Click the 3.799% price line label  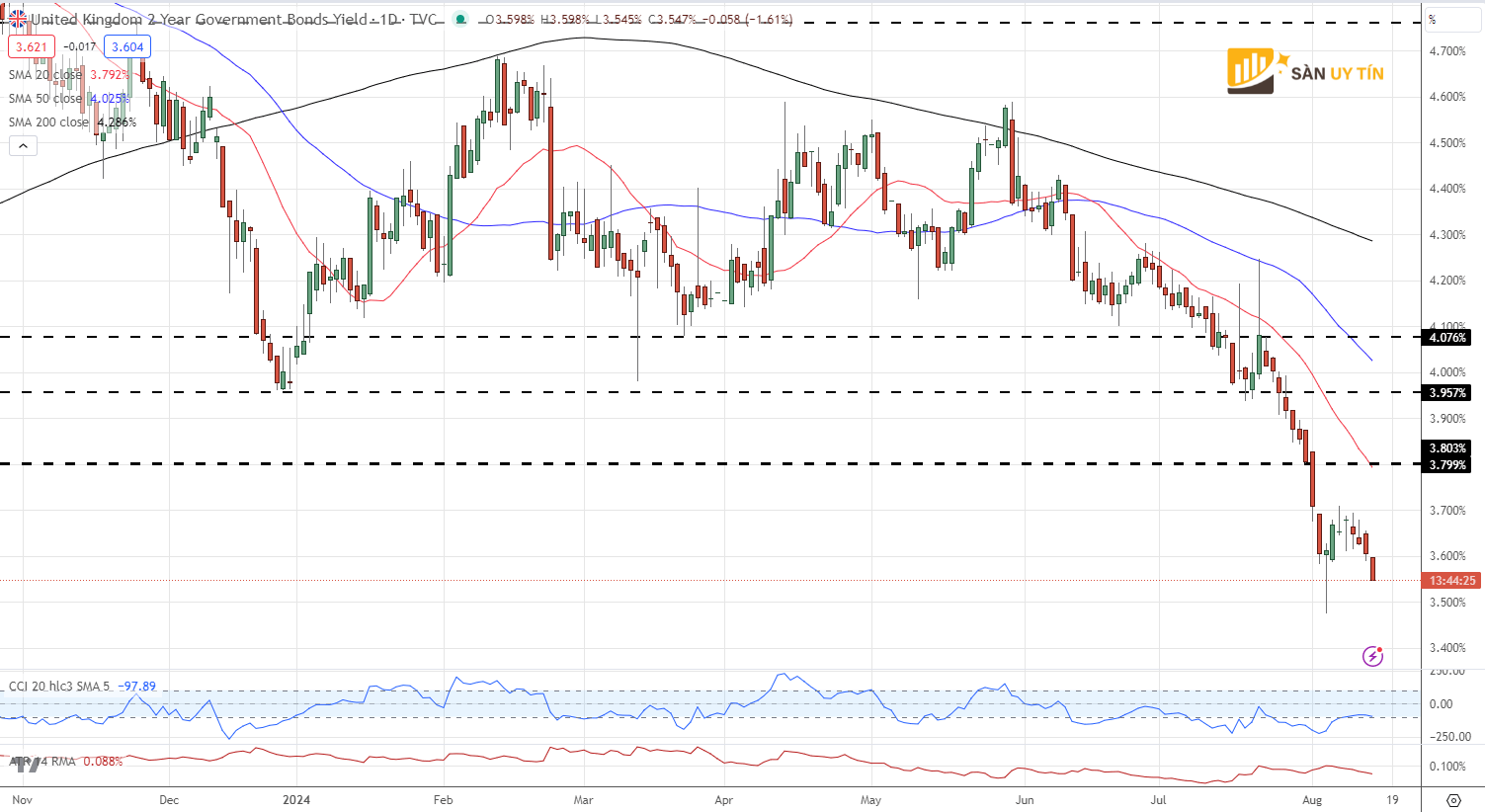tap(1447, 465)
